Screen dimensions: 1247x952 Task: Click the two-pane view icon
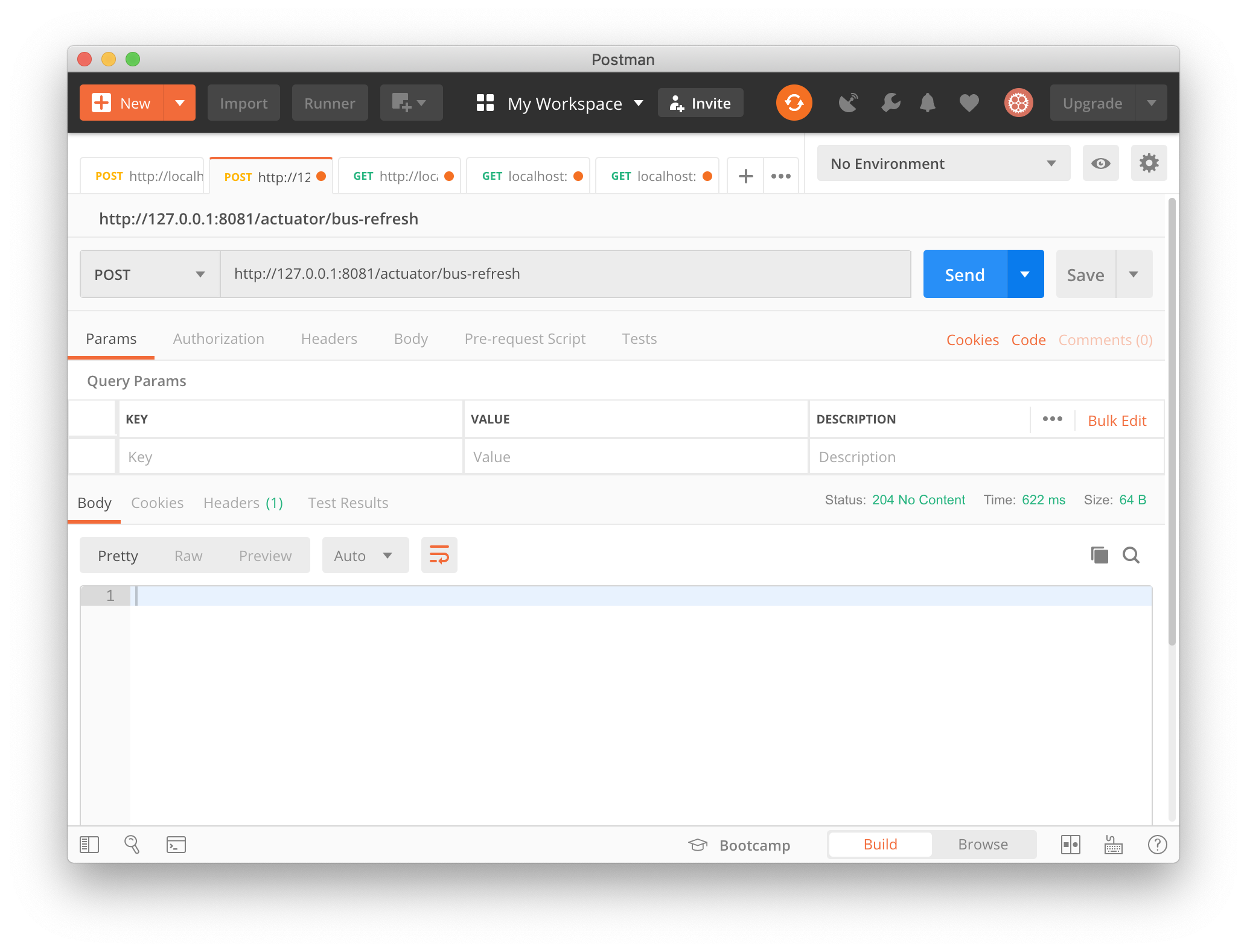1070,845
